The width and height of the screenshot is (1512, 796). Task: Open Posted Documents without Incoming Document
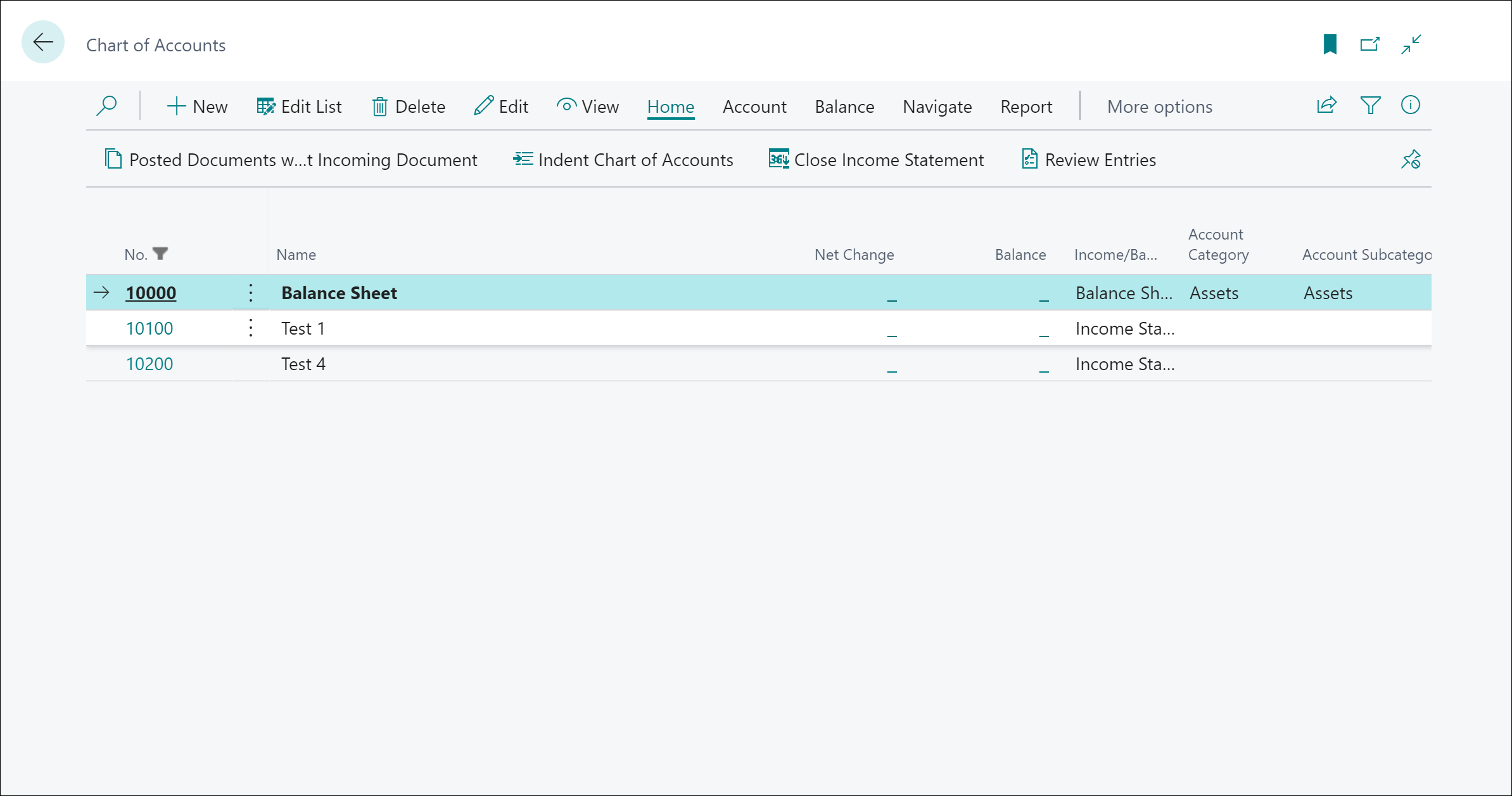tap(291, 160)
